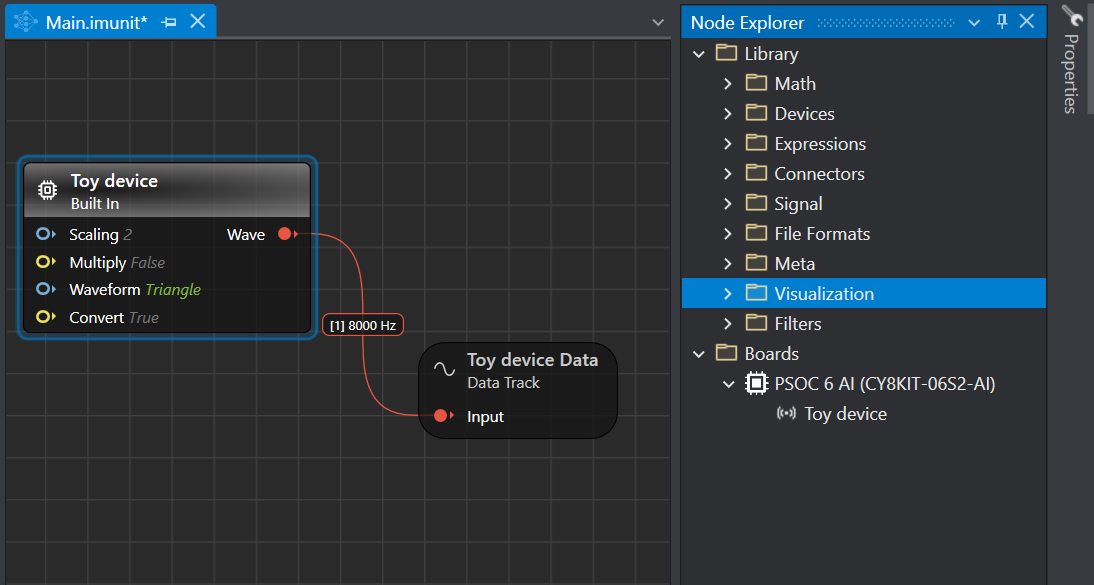Edit the Scaling value 2
1094x585 pixels.
click(x=128, y=235)
